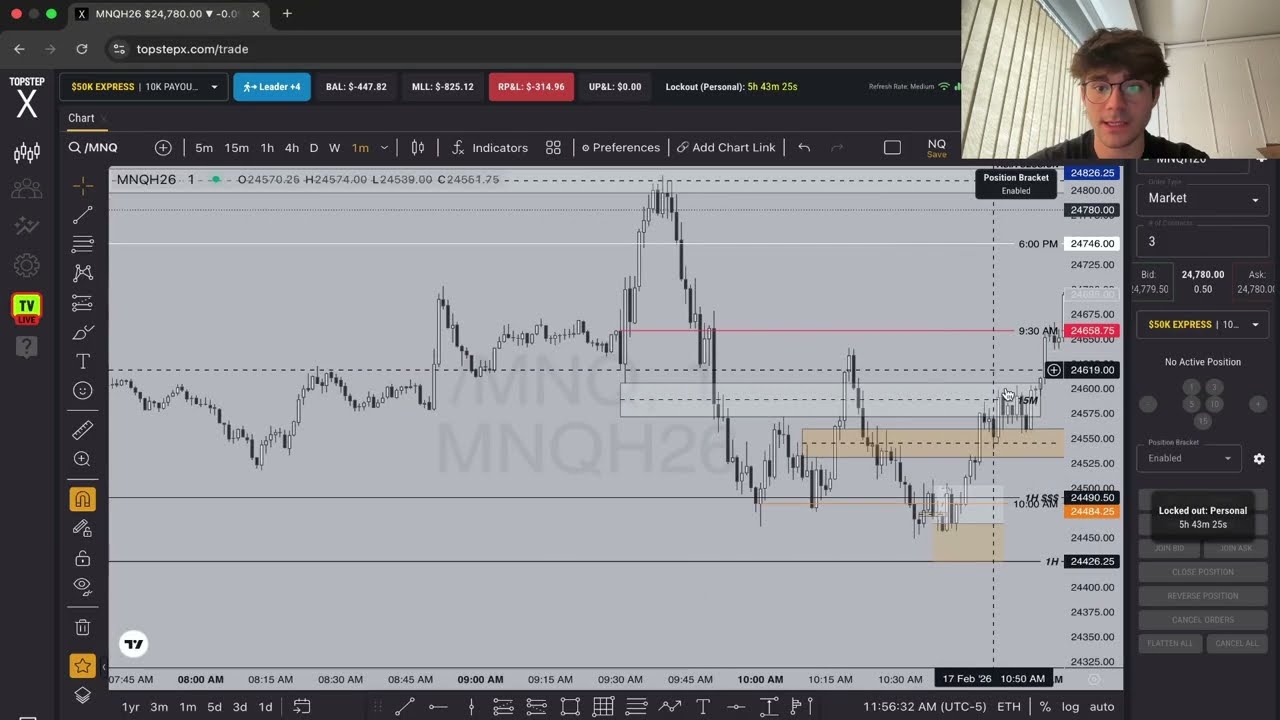1280x720 pixels.
Task: Select the brush drawing tool
Action: tap(83, 332)
